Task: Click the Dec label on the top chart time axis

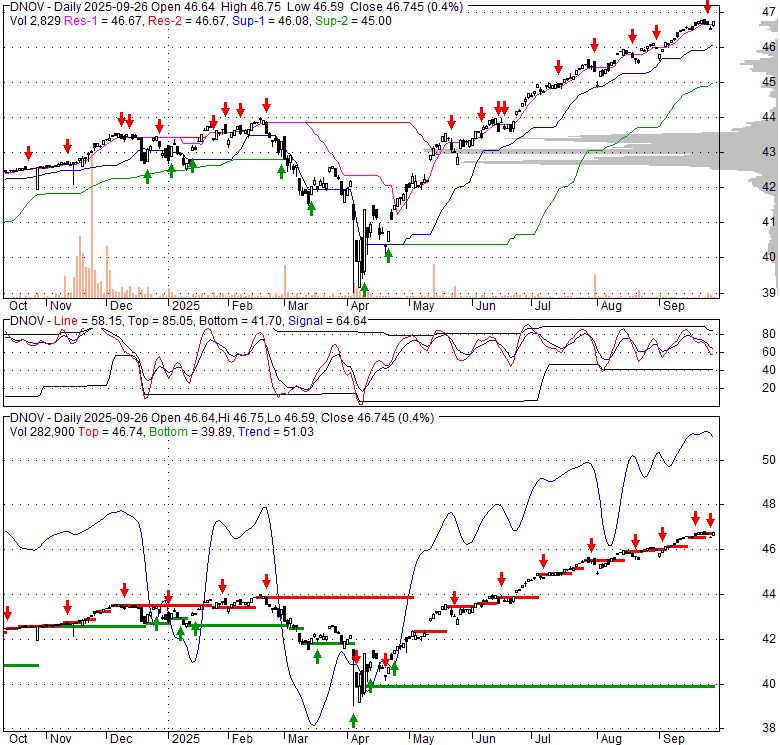Action: coord(121,306)
